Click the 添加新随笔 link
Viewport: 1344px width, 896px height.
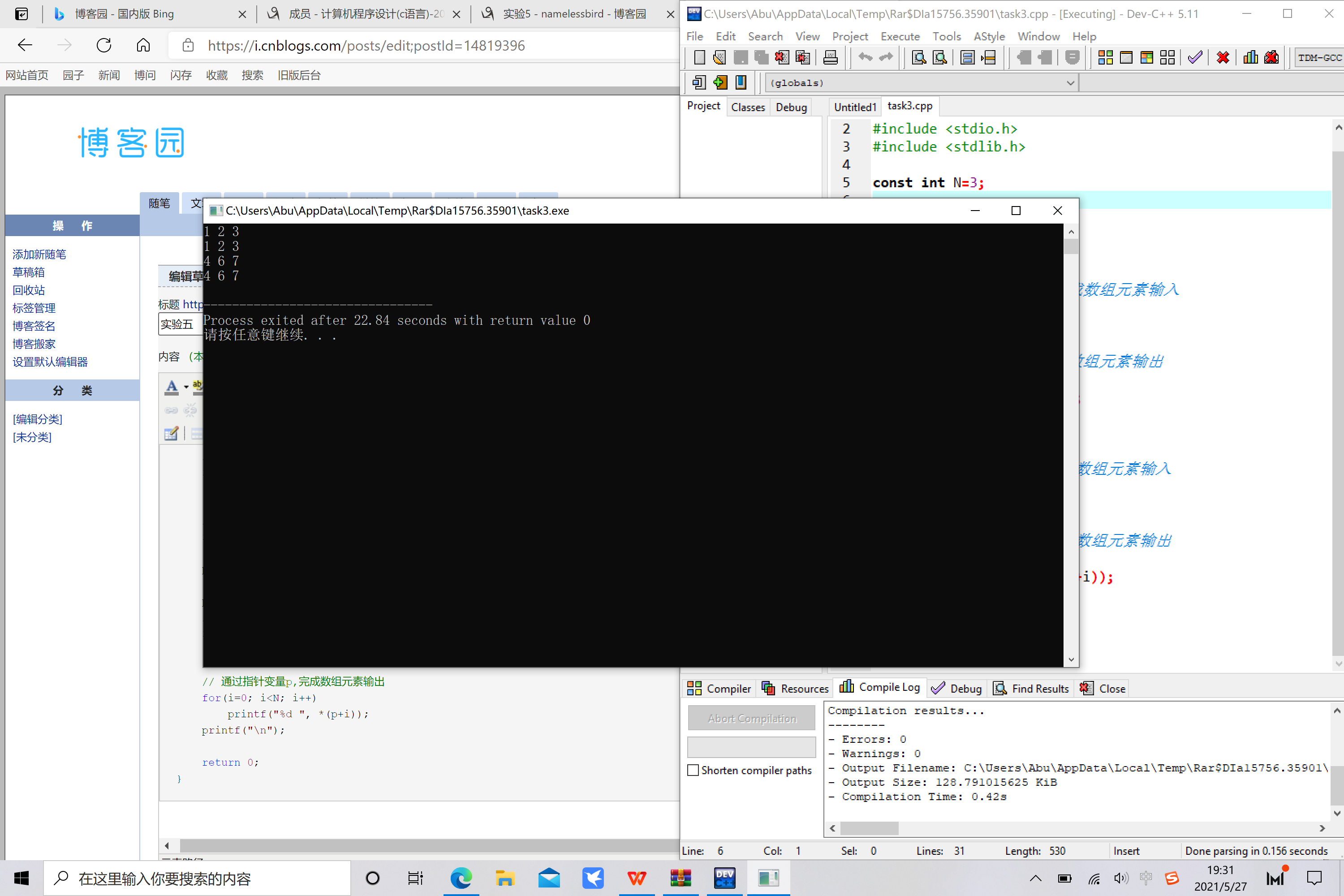point(39,254)
